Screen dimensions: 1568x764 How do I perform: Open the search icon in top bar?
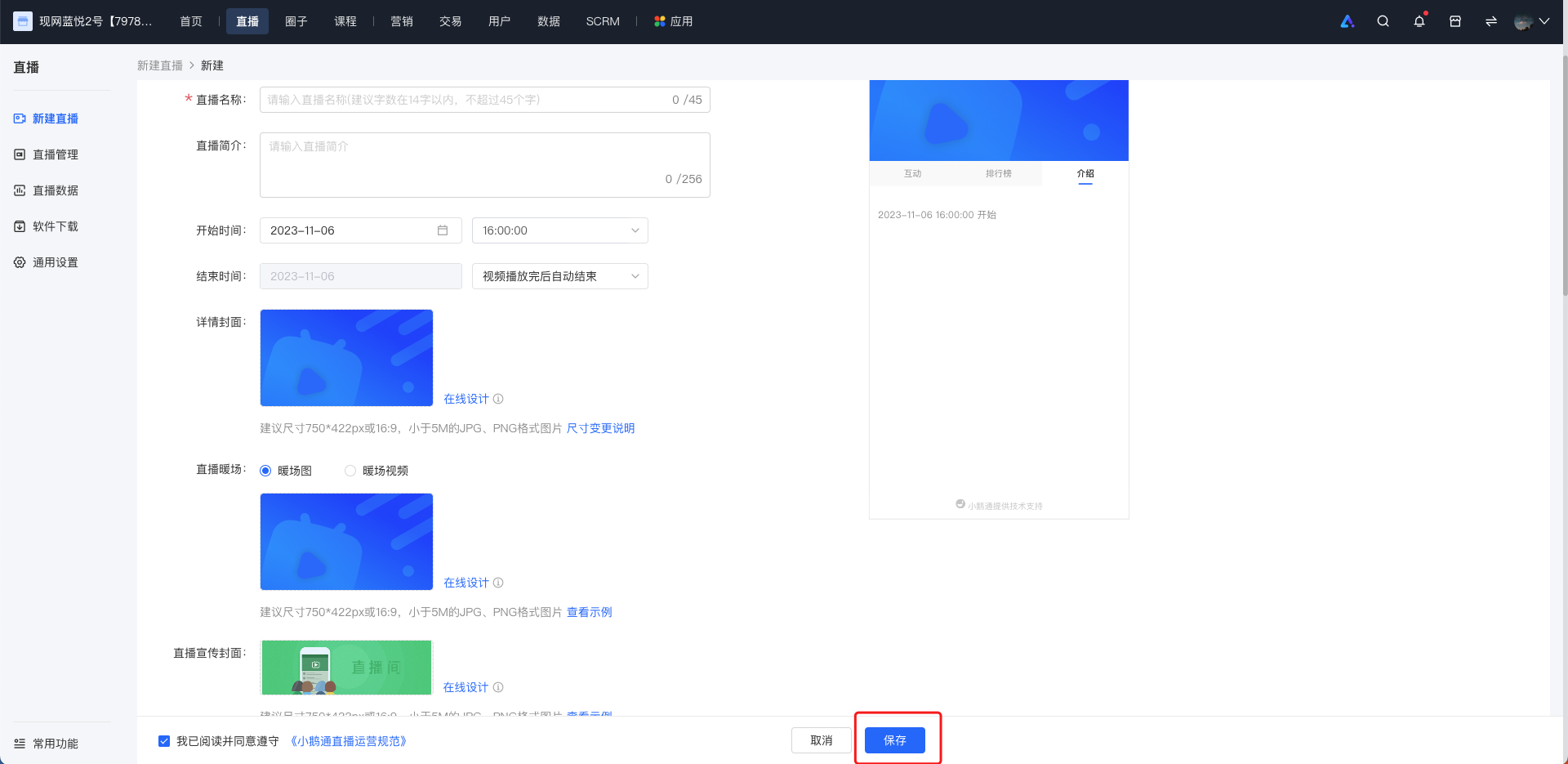tap(1383, 21)
